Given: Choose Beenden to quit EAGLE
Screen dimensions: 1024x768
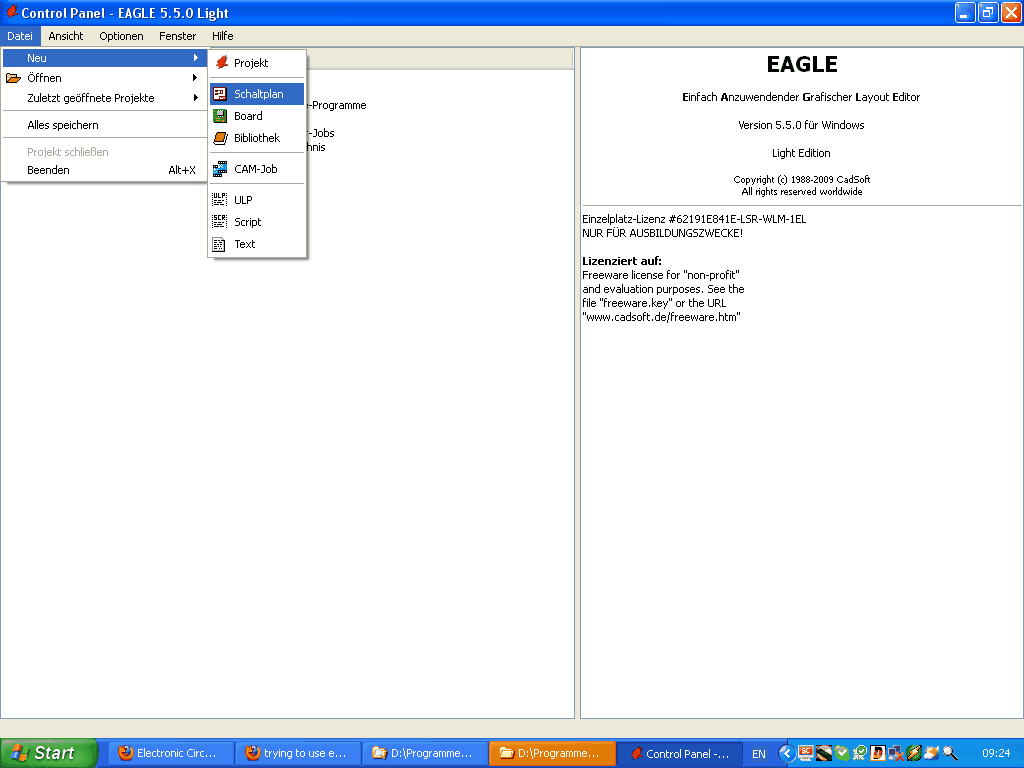Looking at the screenshot, I should coord(104,170).
